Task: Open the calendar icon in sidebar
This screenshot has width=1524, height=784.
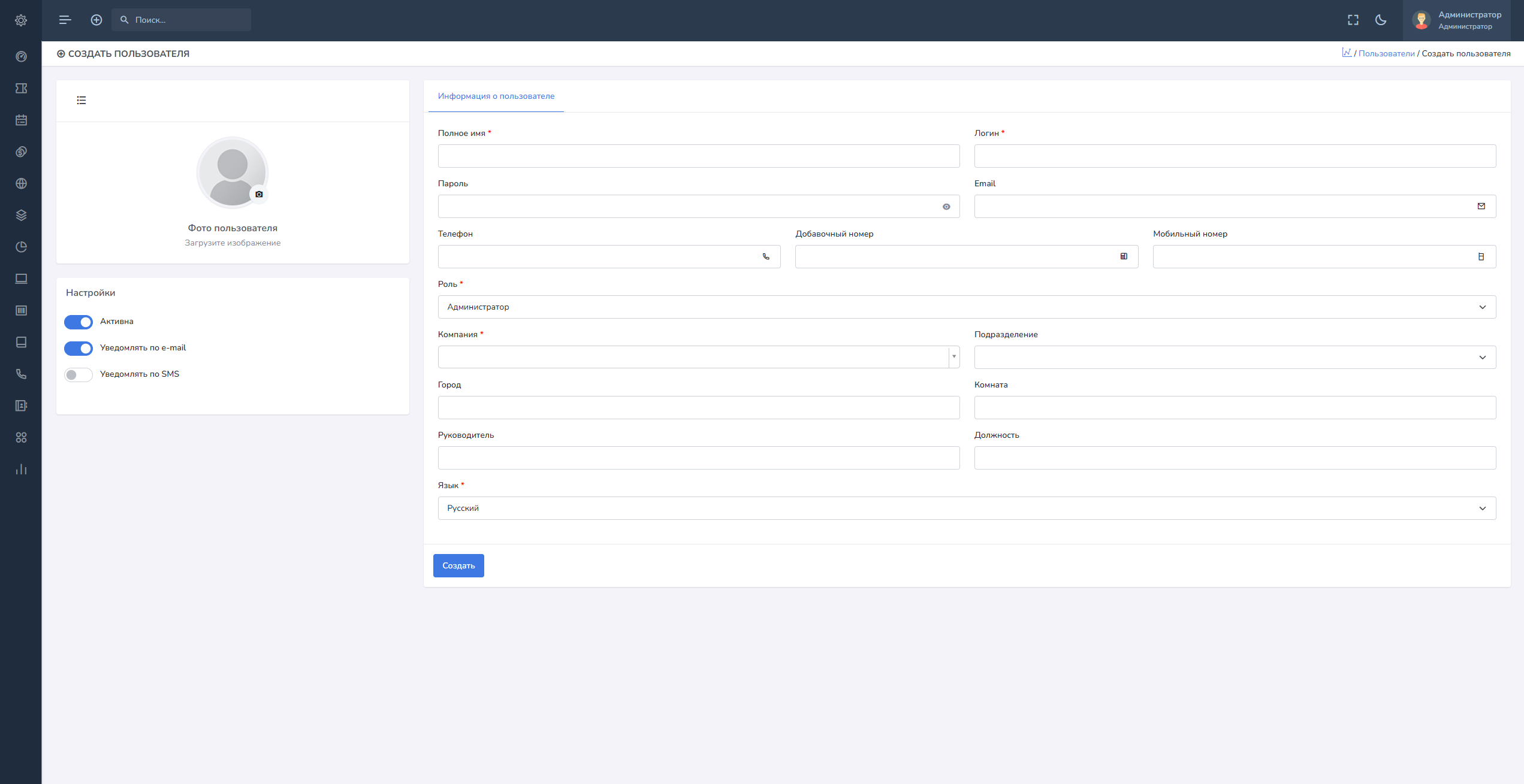Action: click(x=21, y=120)
